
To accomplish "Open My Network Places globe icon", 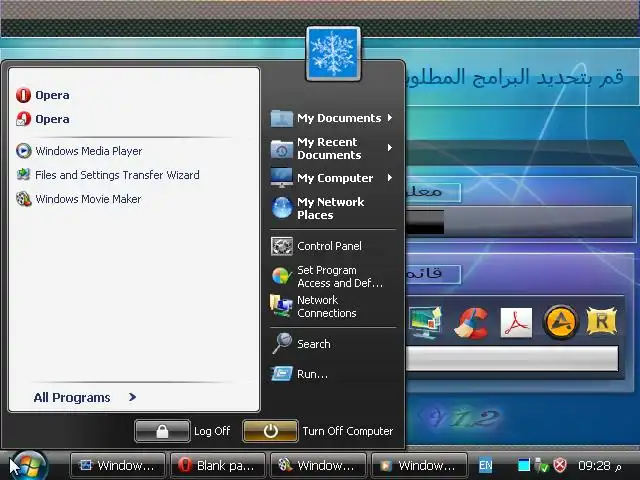I will (x=282, y=208).
